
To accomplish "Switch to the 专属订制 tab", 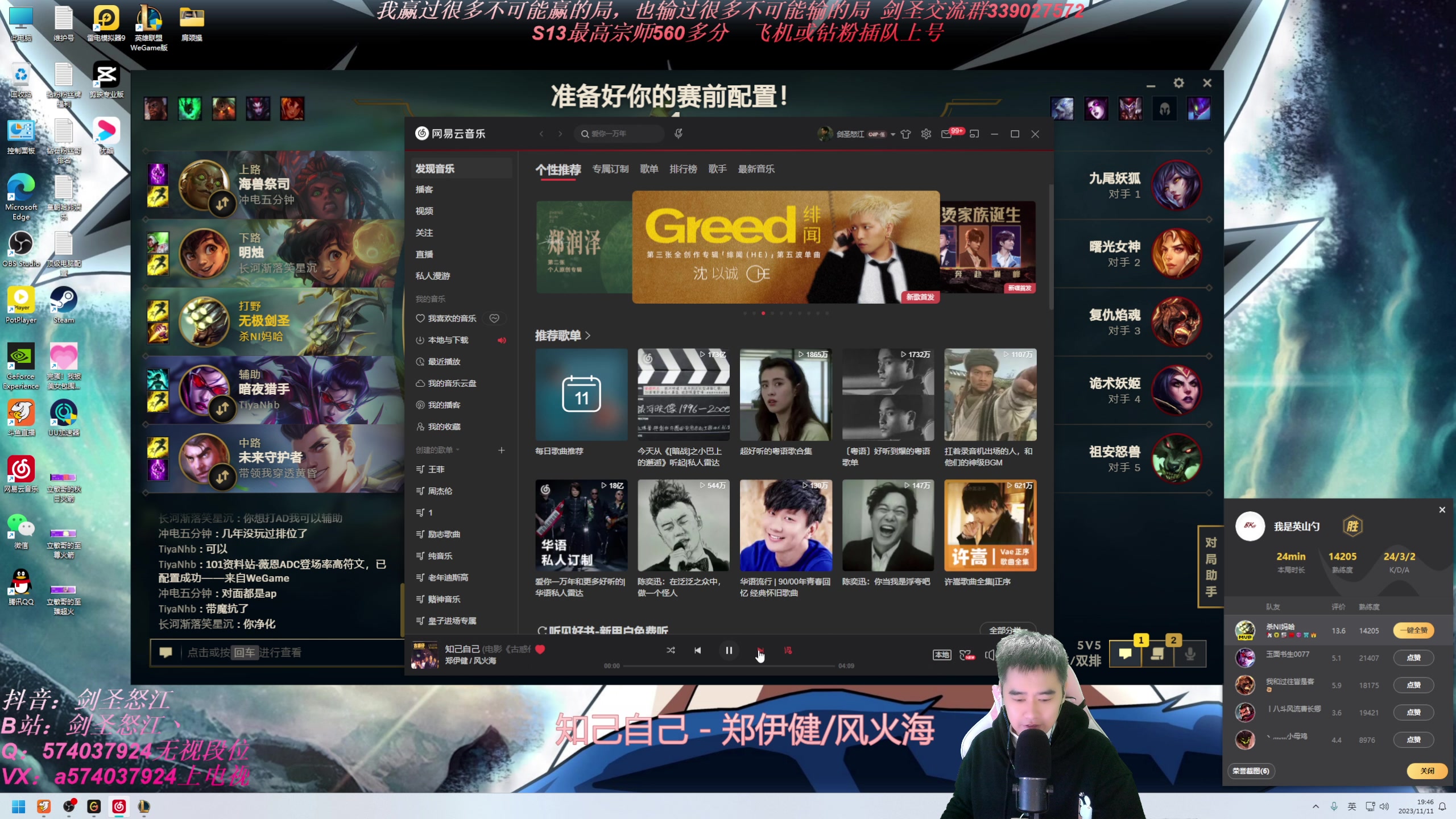I will [x=610, y=169].
